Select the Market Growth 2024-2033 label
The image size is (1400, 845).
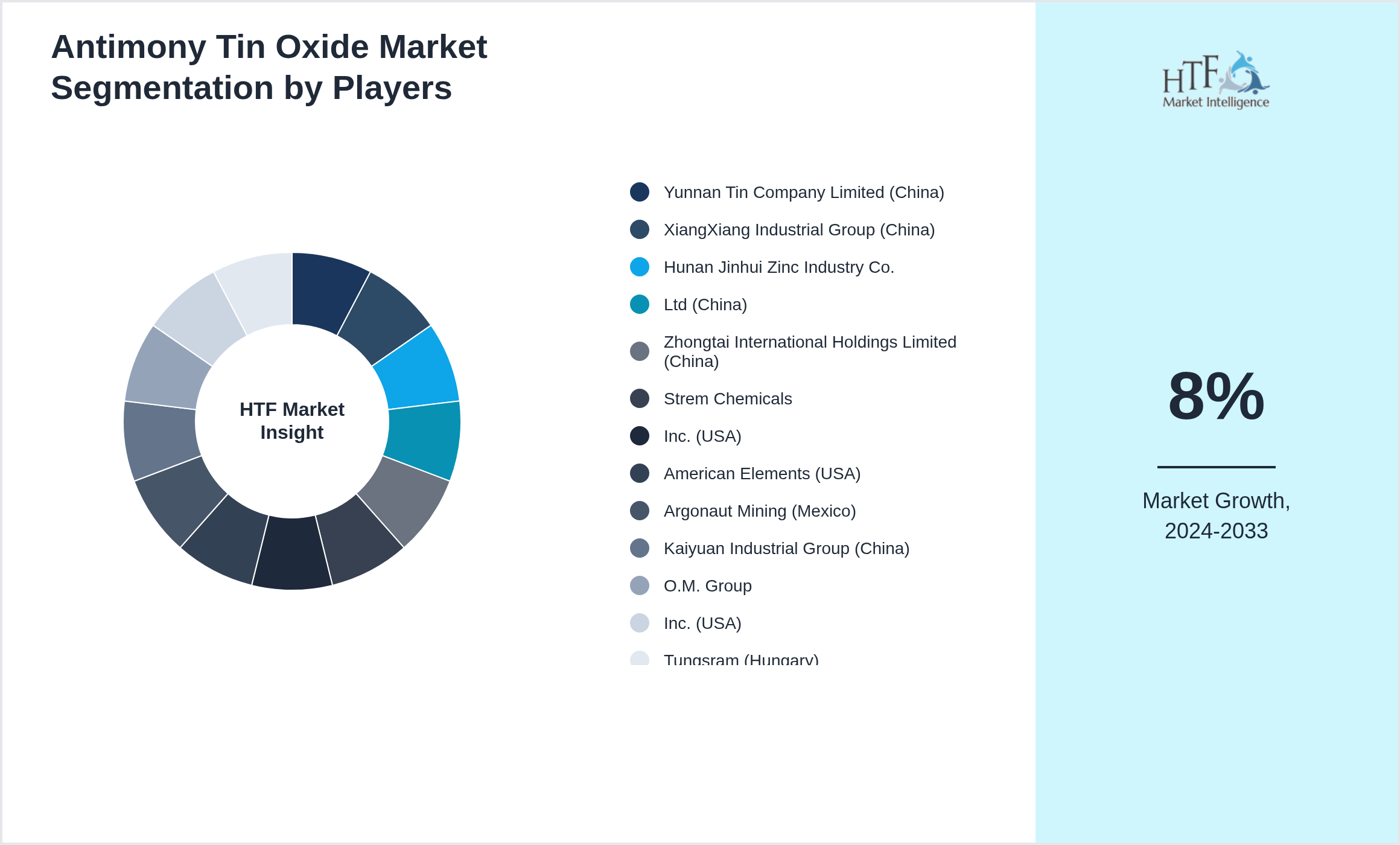pyautogui.click(x=1215, y=515)
